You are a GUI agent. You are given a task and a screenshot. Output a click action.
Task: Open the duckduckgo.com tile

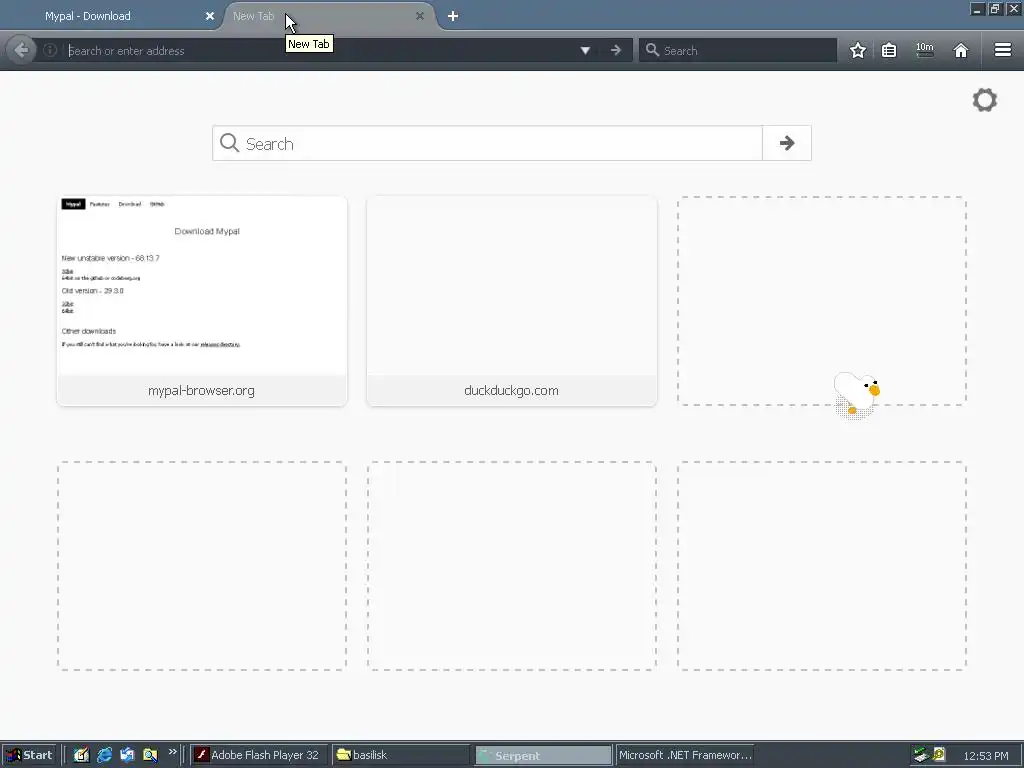(511, 301)
